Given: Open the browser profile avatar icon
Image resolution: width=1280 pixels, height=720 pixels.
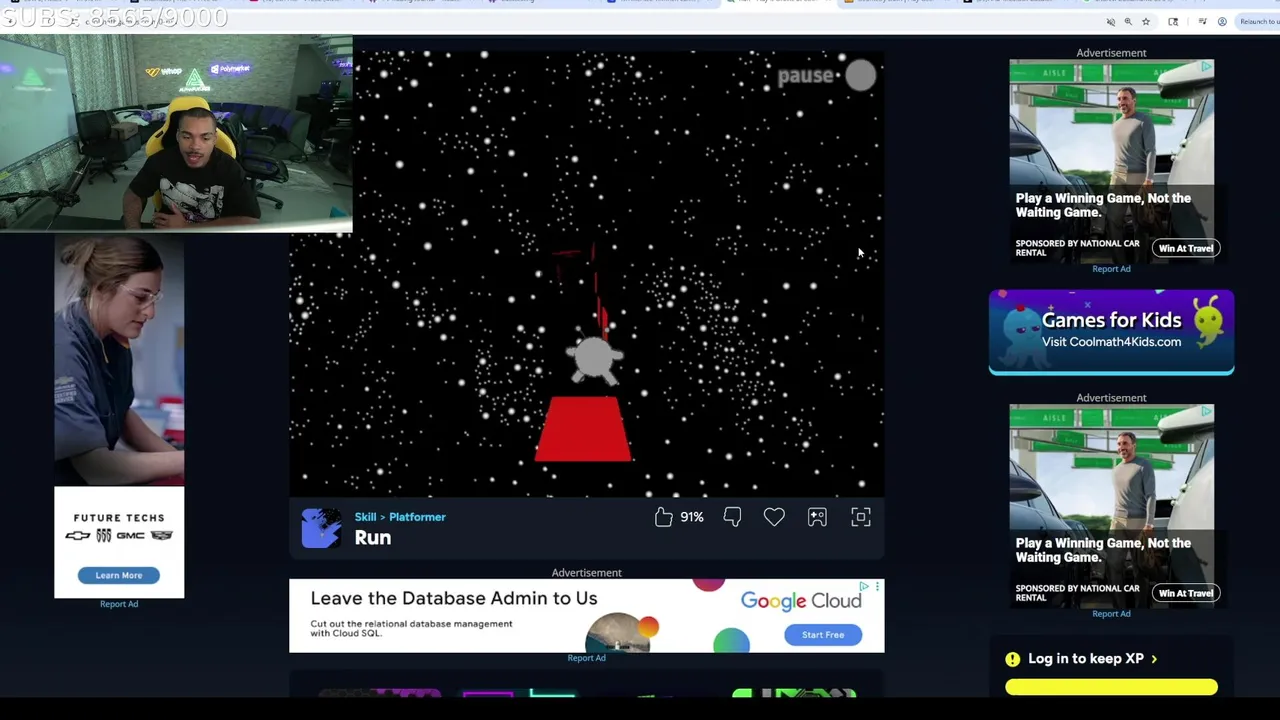Looking at the screenshot, I should (1222, 22).
